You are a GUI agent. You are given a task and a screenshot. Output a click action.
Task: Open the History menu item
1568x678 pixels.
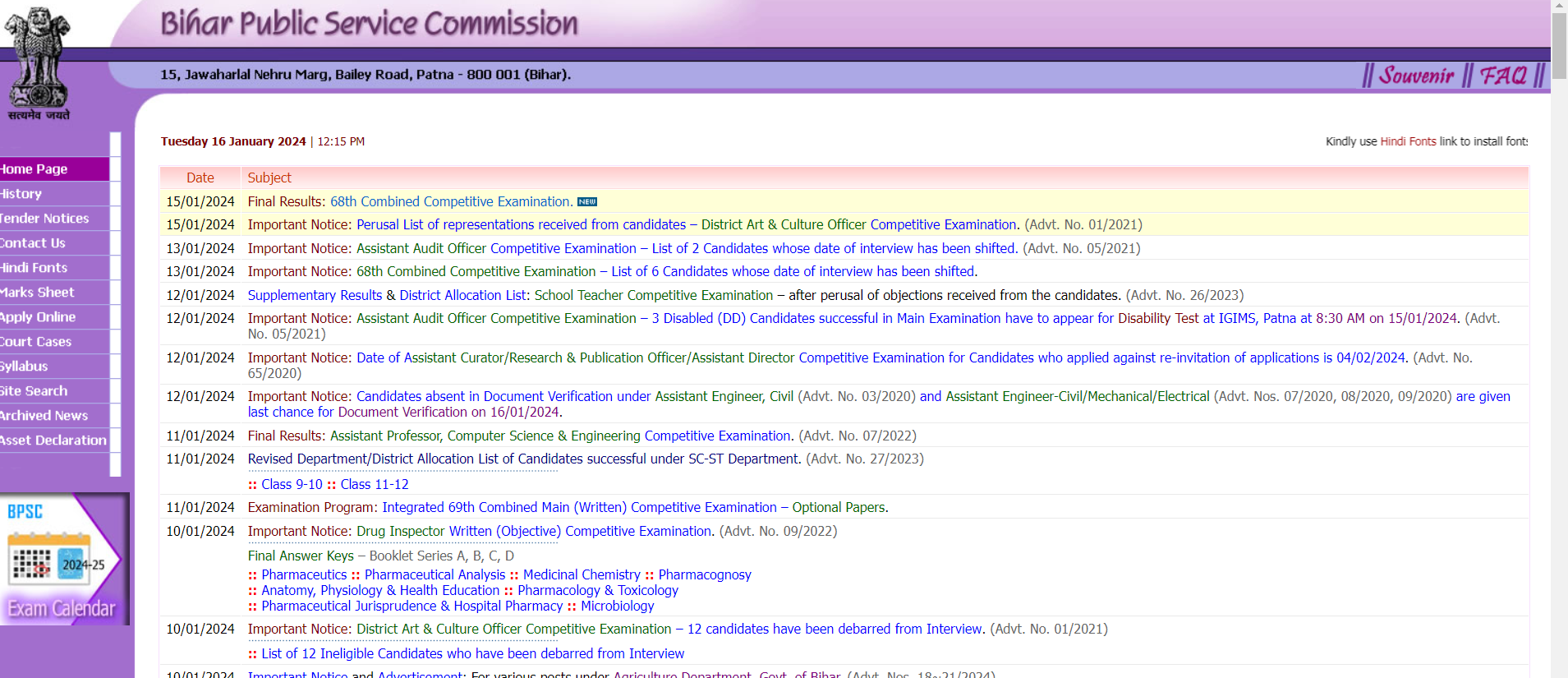pos(54,194)
